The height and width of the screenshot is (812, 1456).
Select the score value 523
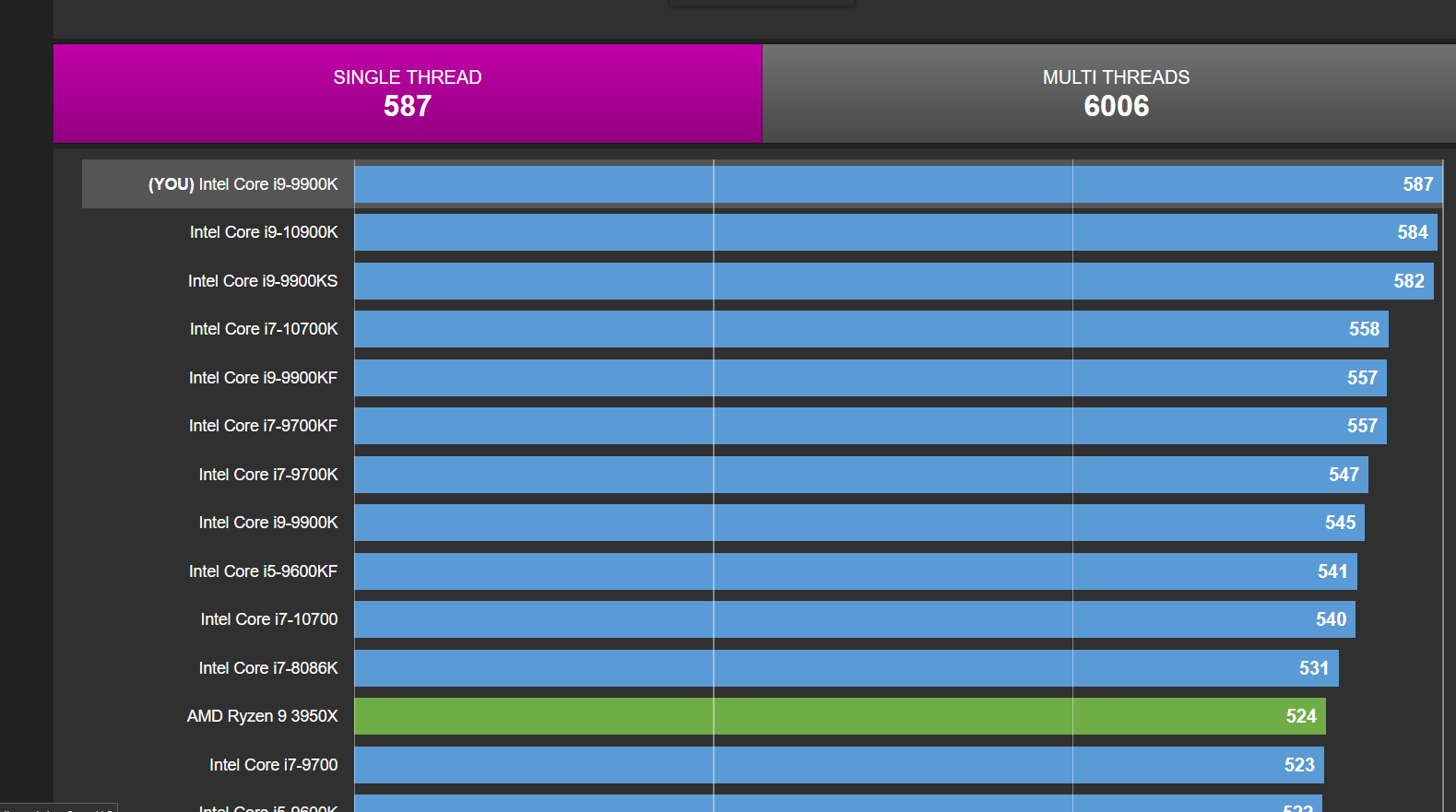1299,765
